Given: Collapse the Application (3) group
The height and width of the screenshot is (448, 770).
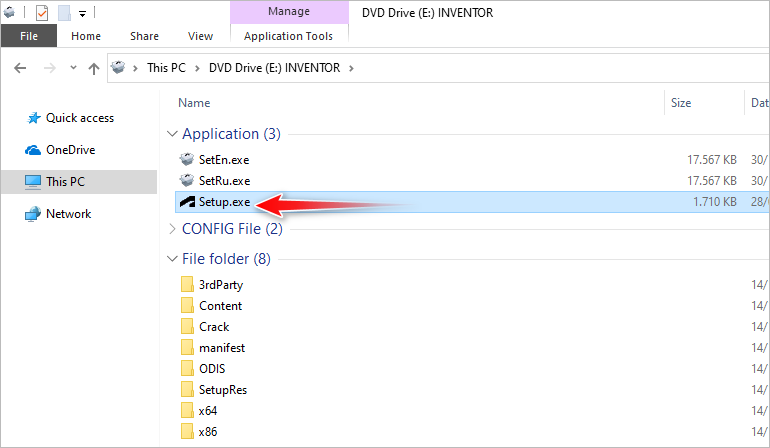Looking at the screenshot, I should (173, 134).
